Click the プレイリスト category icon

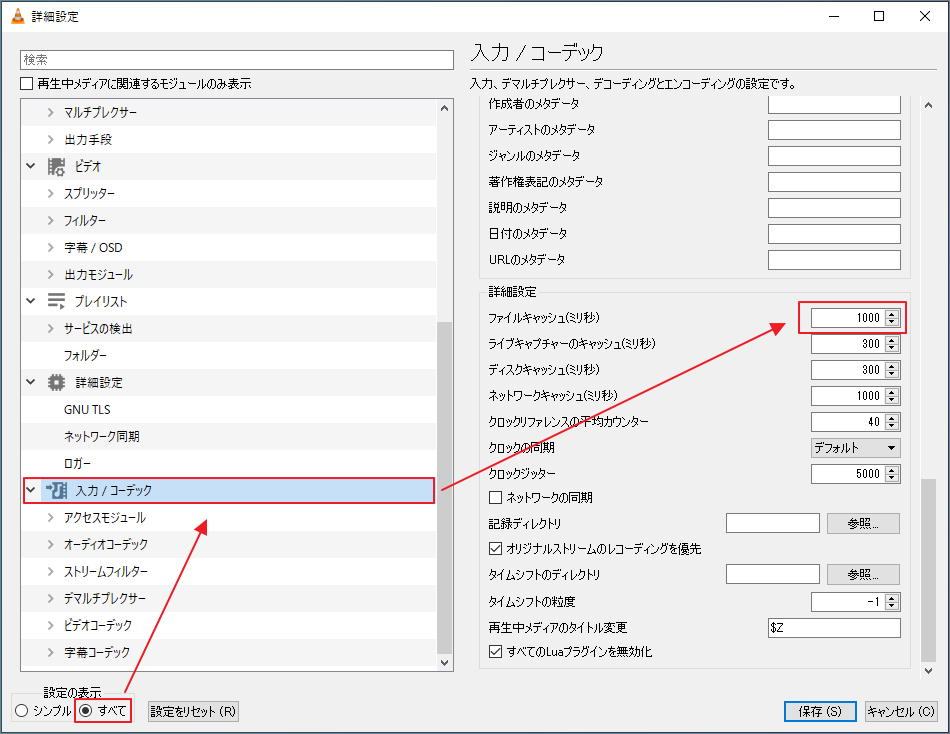click(x=55, y=300)
